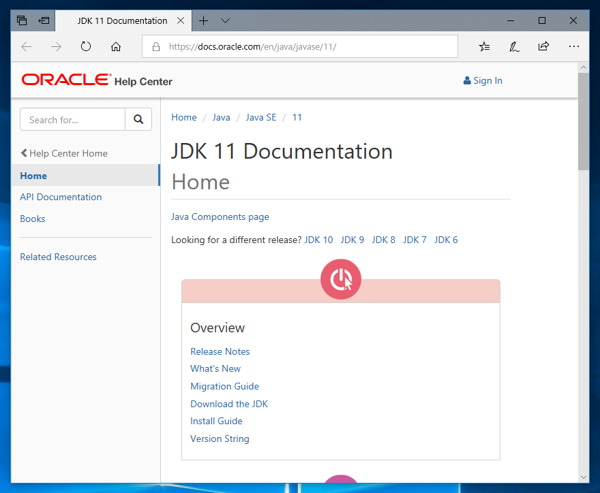
Task: Share this page icon
Action: point(543,47)
